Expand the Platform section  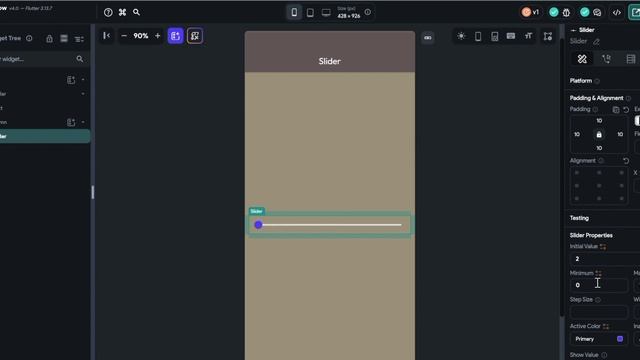tap(581, 81)
